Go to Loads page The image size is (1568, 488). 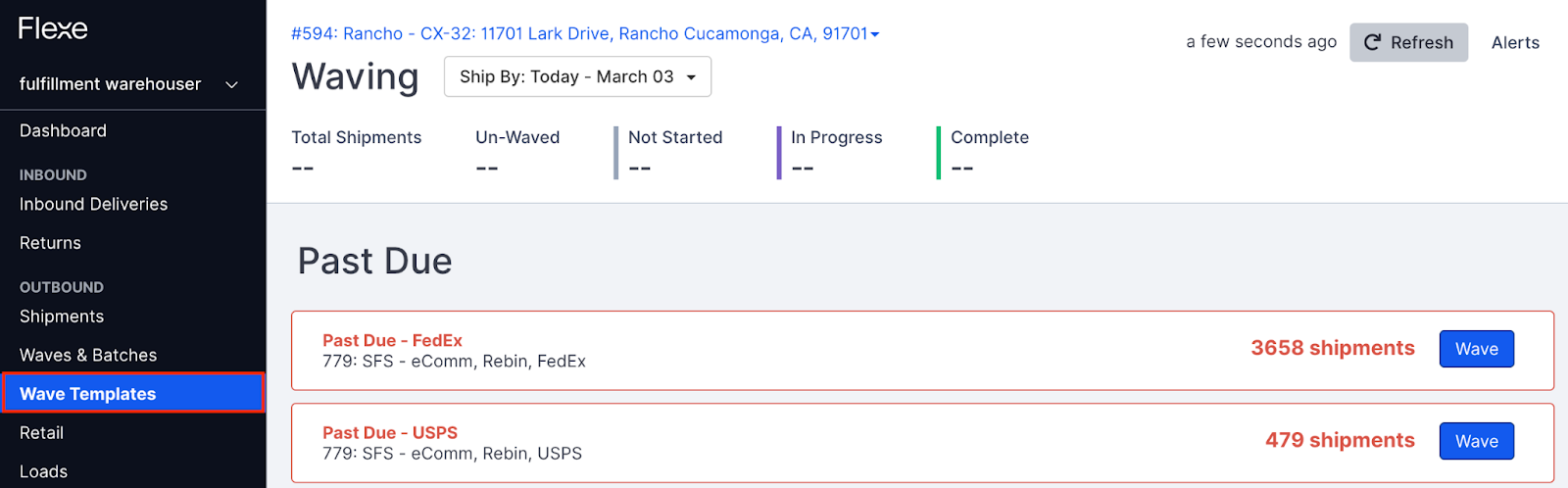[43, 471]
